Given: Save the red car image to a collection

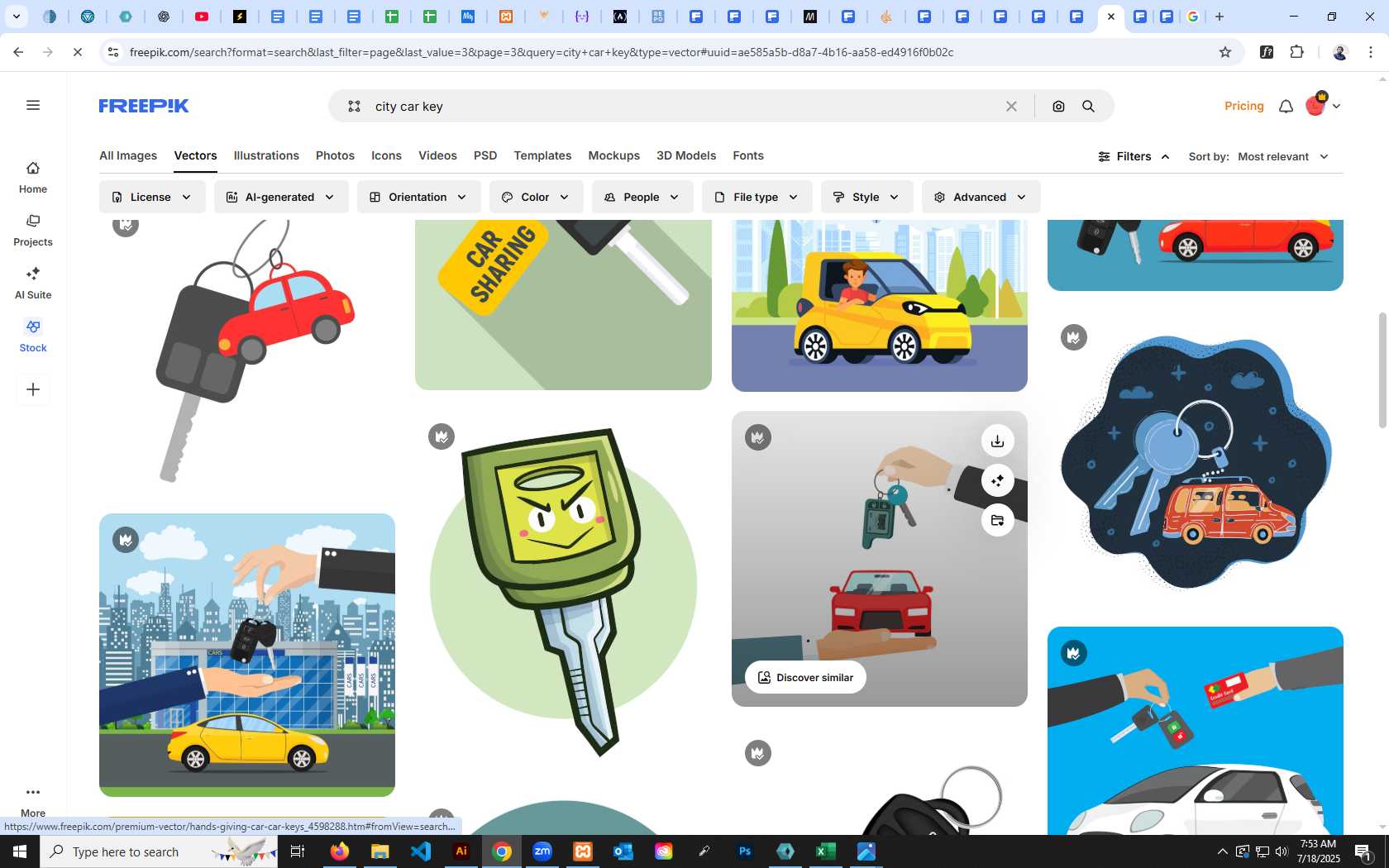Looking at the screenshot, I should coord(998,520).
